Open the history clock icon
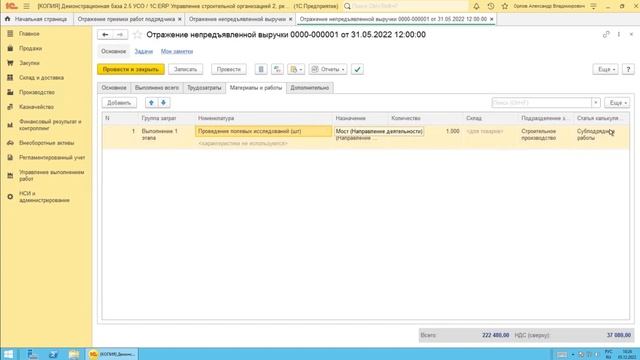The width and height of the screenshot is (640, 360). (x=491, y=6)
